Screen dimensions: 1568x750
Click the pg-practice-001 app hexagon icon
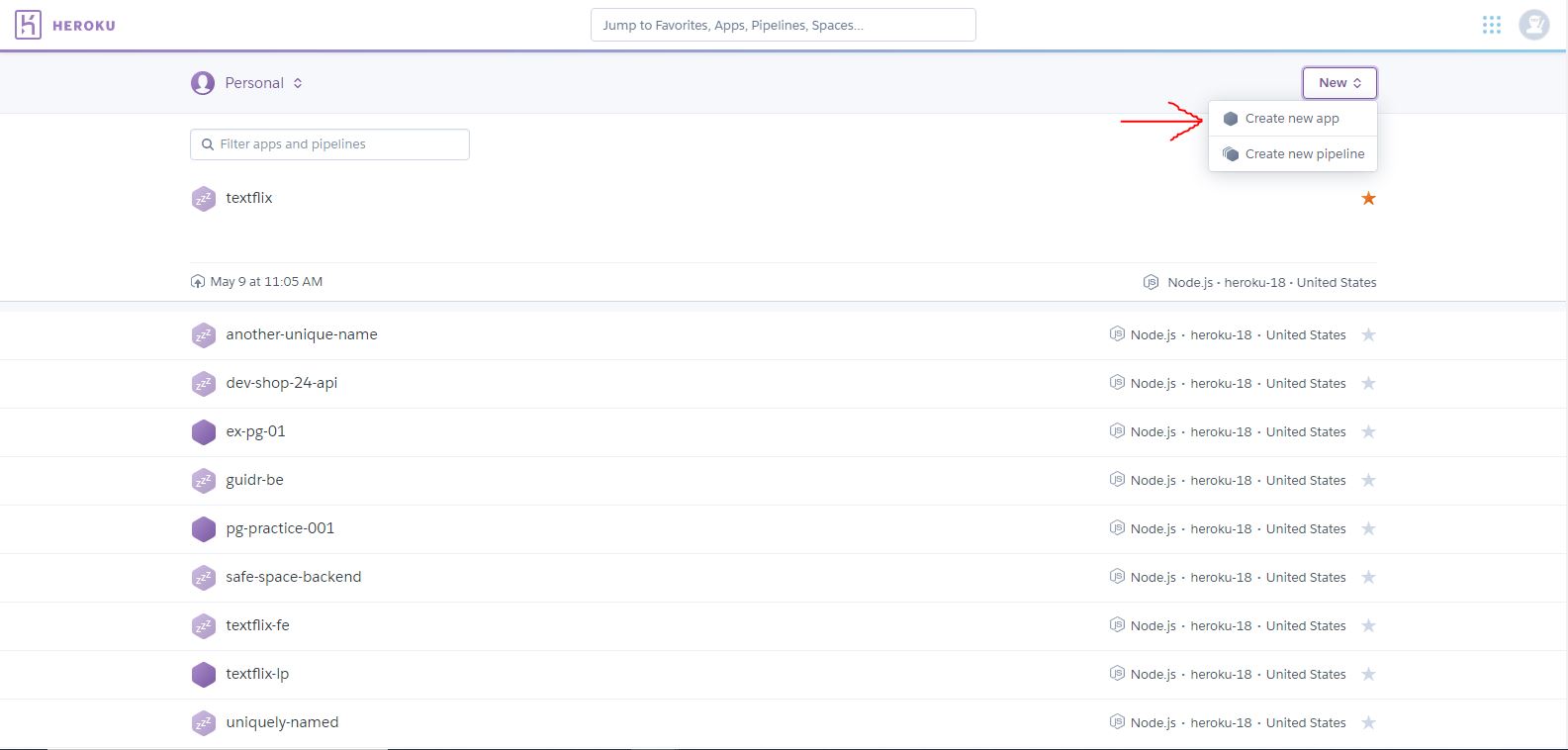click(x=204, y=529)
